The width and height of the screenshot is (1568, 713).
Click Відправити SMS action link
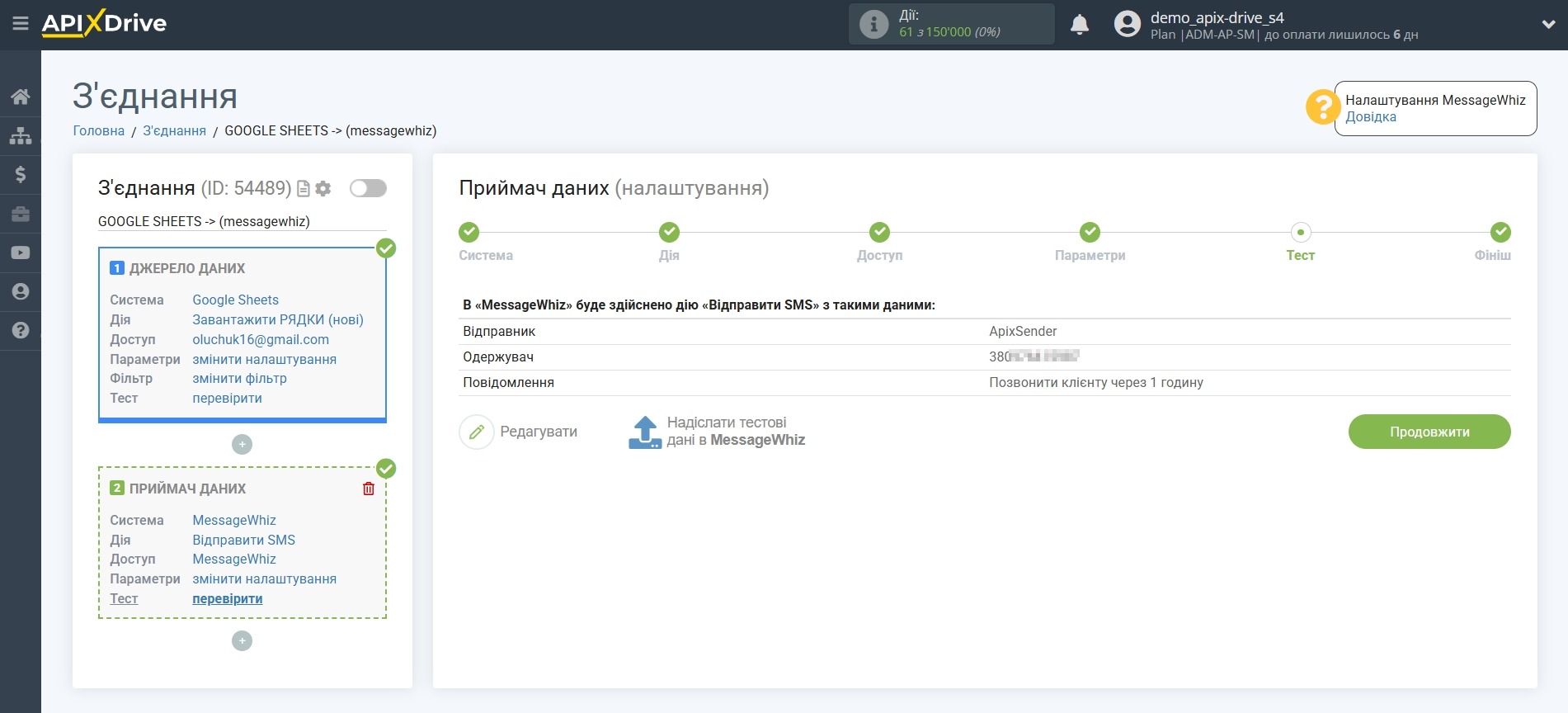(x=244, y=540)
